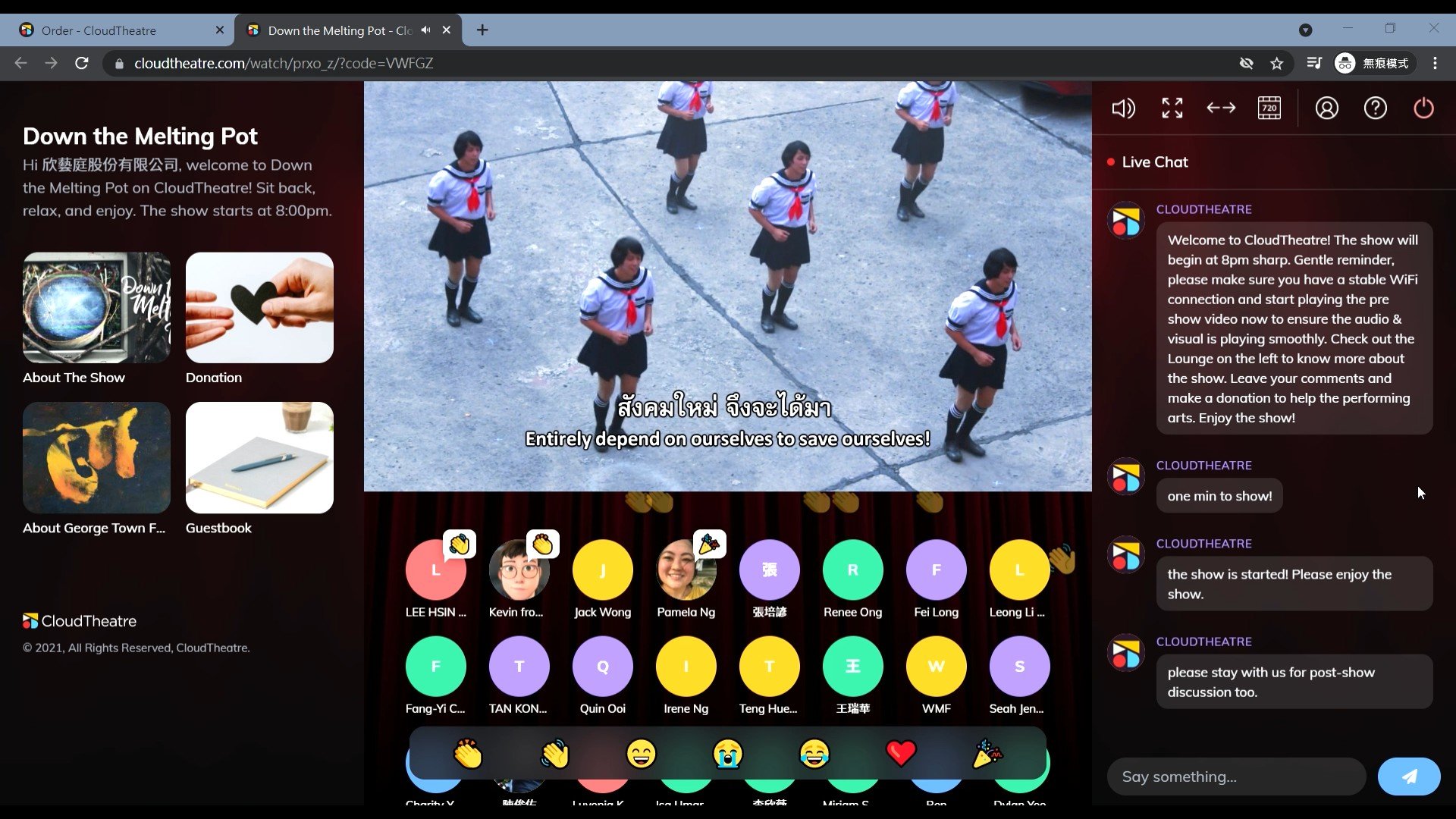The height and width of the screenshot is (819, 1456).
Task: Click the video player showing the performance
Action: (x=728, y=287)
